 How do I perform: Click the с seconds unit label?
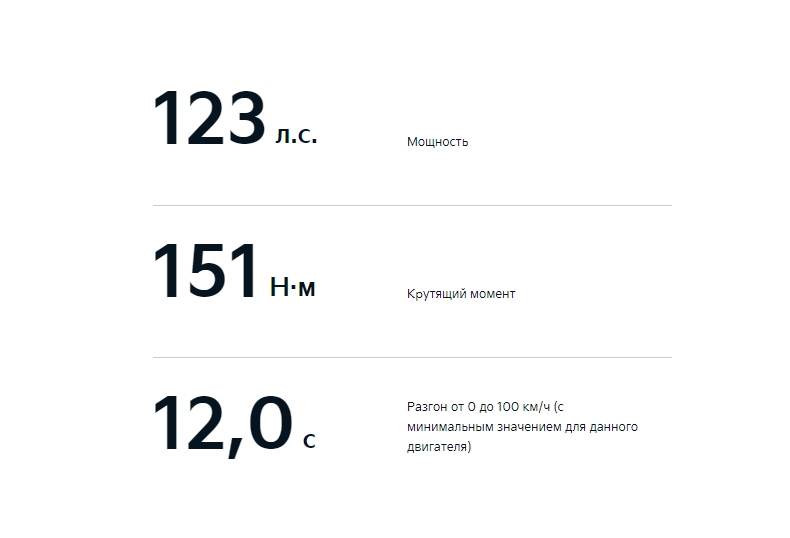coord(309,441)
